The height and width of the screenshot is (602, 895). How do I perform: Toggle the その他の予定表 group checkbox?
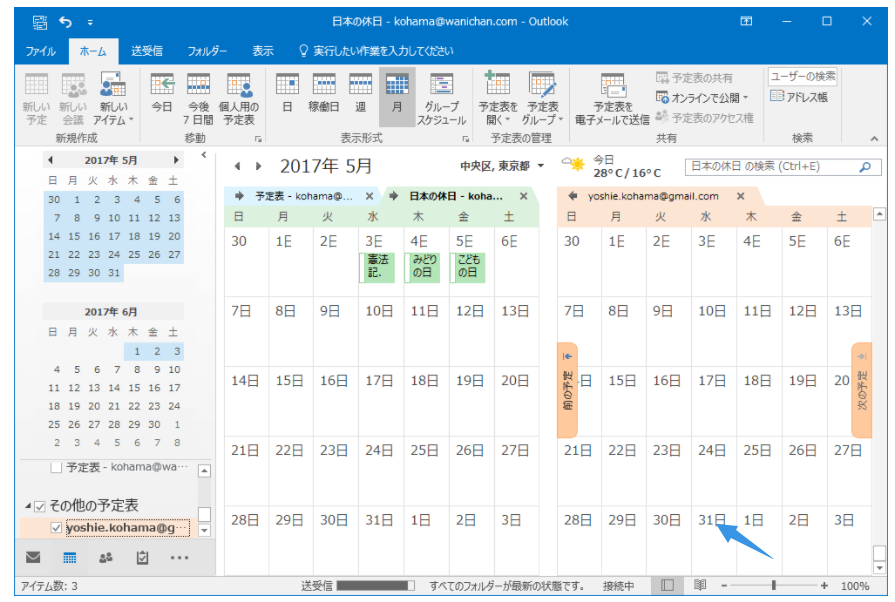(x=39, y=506)
